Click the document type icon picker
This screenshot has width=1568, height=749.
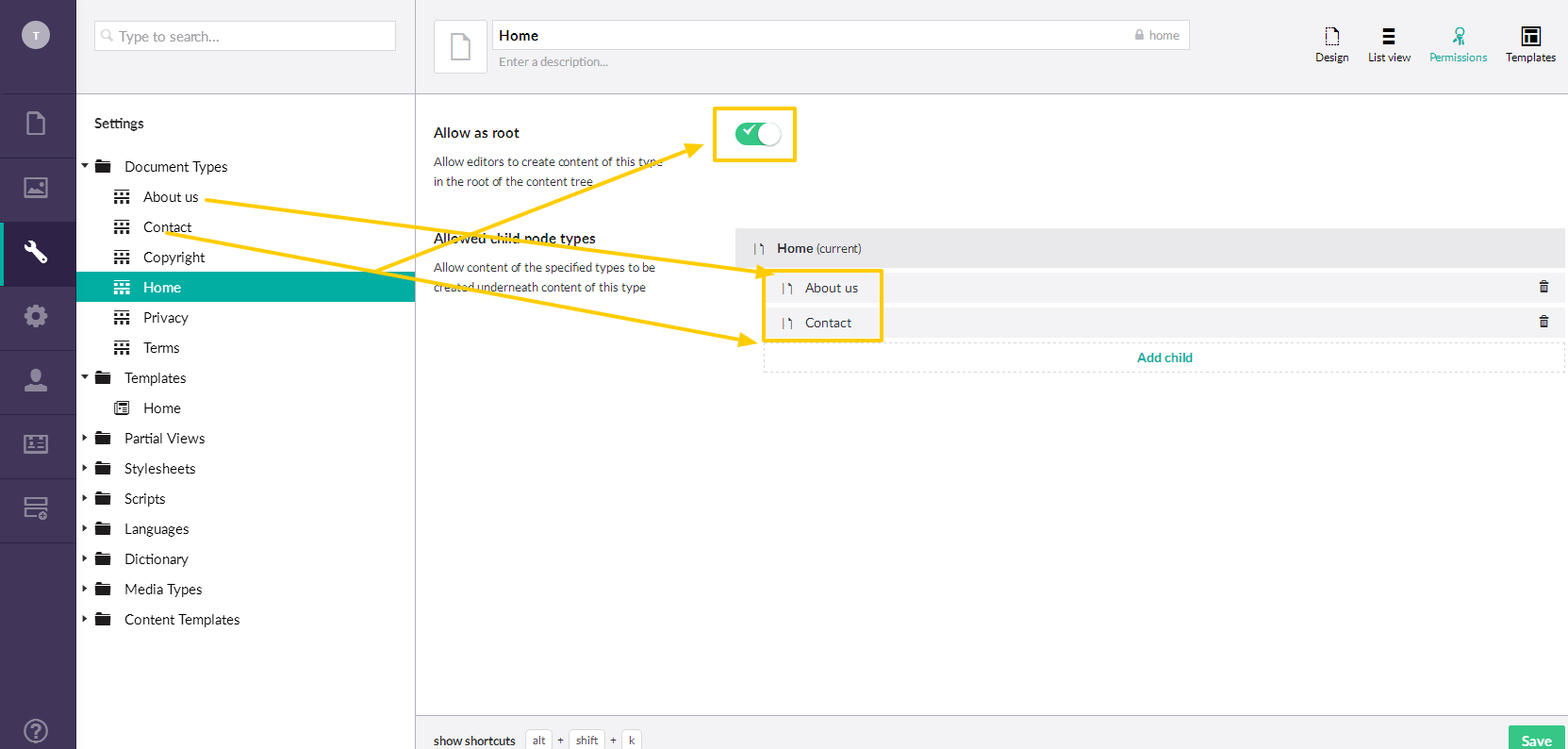pos(460,46)
